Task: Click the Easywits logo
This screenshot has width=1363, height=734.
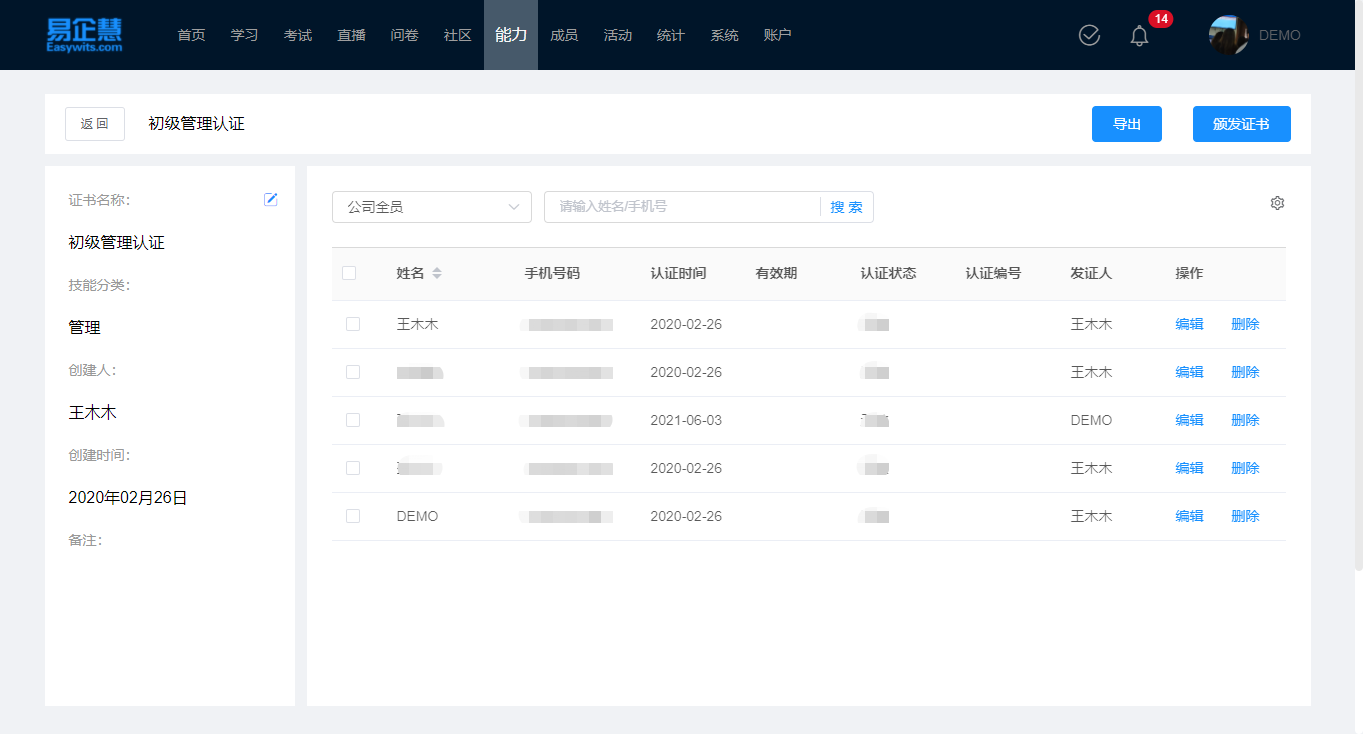Action: [x=84, y=35]
